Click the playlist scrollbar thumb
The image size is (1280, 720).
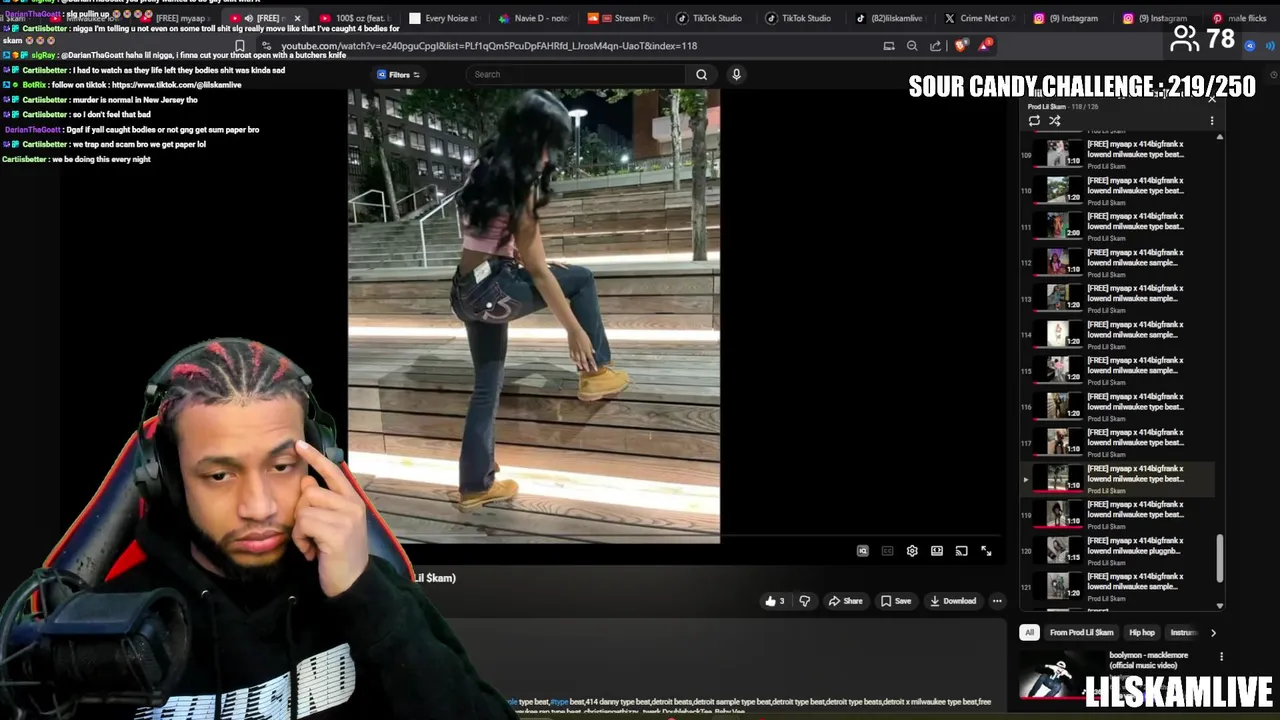click(1219, 558)
